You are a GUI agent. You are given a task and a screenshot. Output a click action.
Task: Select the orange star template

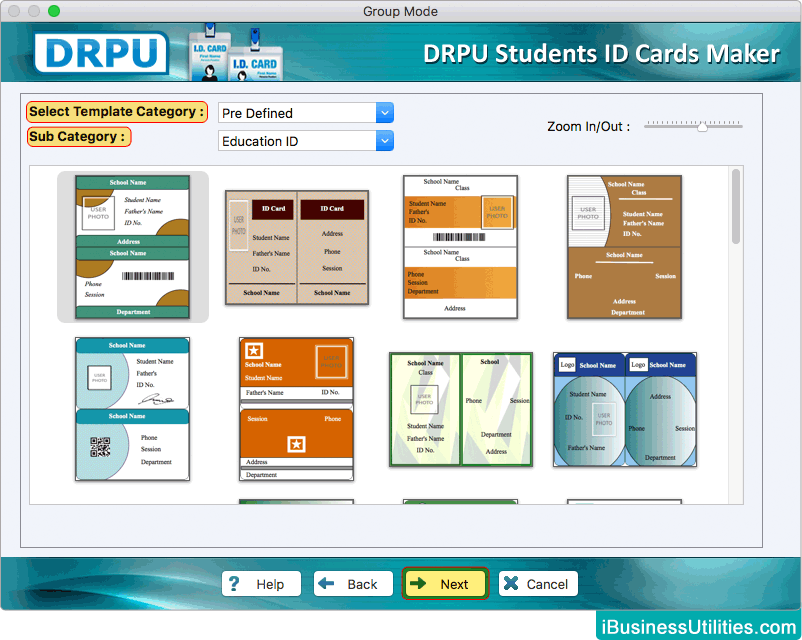point(297,409)
